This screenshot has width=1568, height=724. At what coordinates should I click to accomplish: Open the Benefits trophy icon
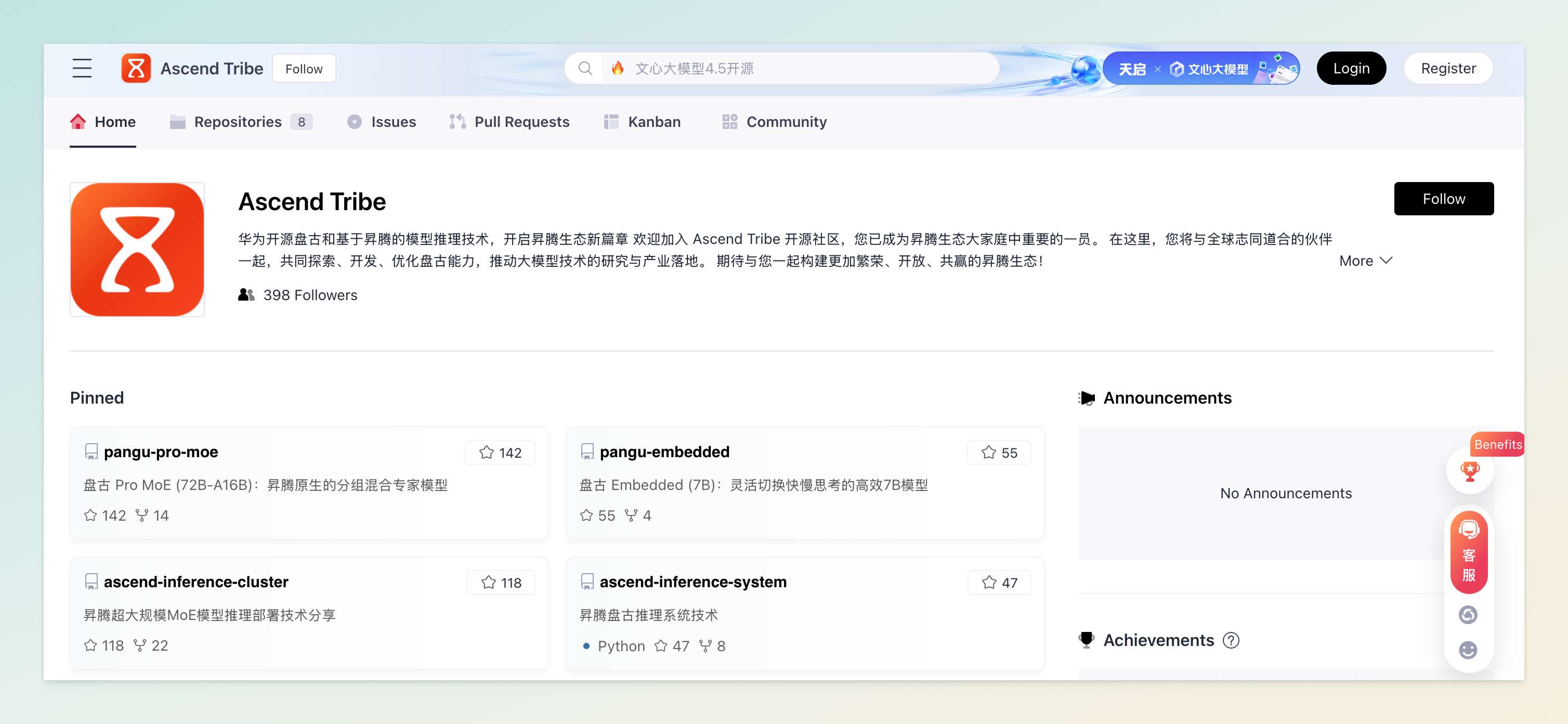coord(1469,470)
